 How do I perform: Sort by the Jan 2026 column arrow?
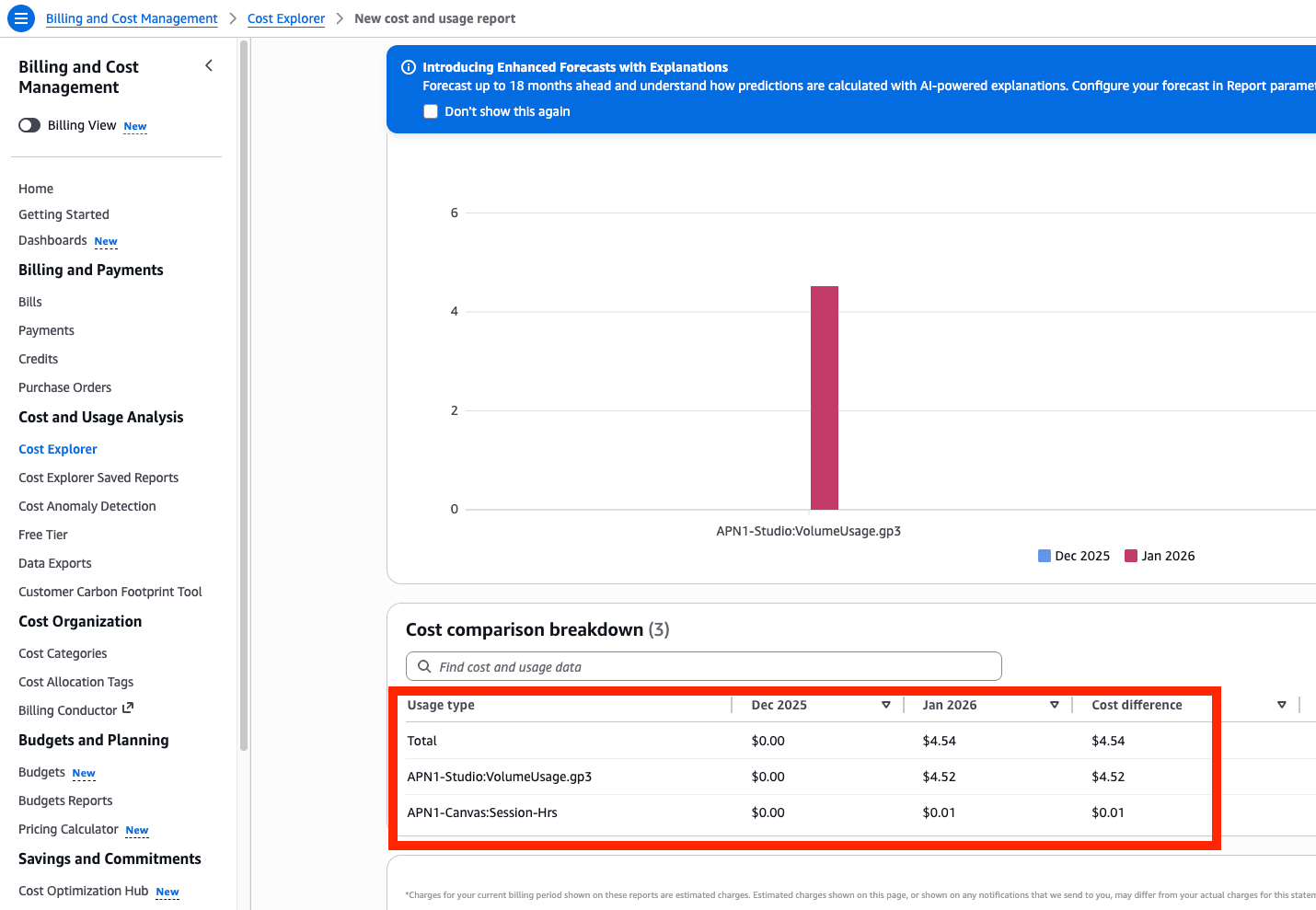pyautogui.click(x=1055, y=705)
